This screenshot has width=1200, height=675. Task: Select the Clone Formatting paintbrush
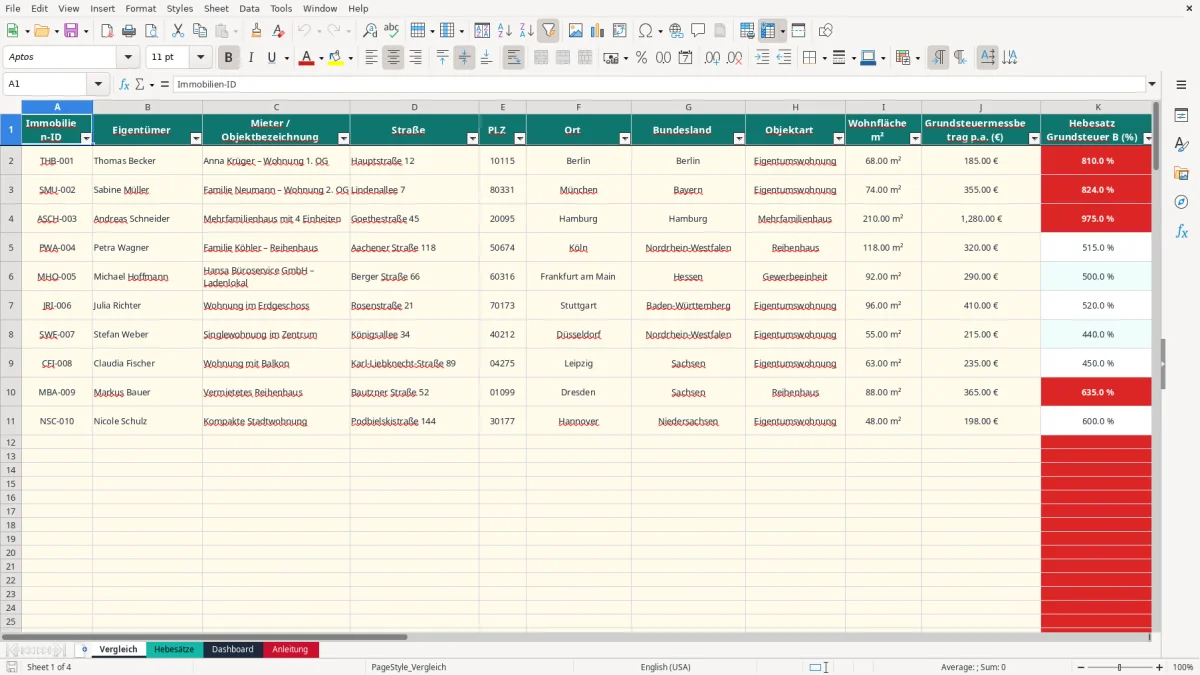256,31
